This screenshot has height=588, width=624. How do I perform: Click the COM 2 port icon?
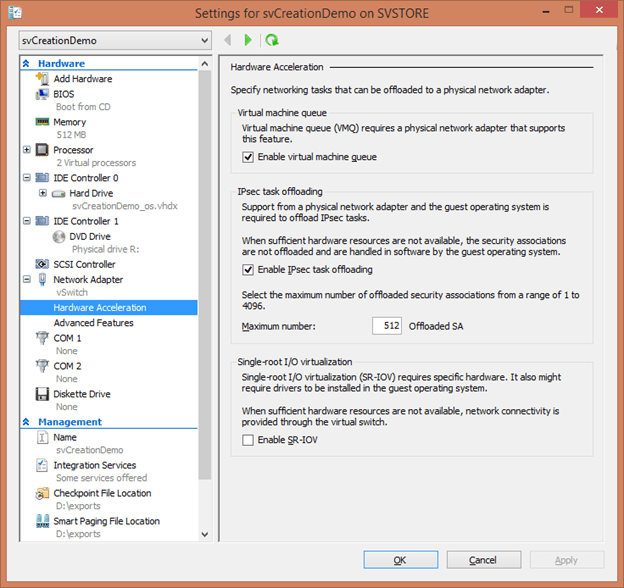[42, 366]
